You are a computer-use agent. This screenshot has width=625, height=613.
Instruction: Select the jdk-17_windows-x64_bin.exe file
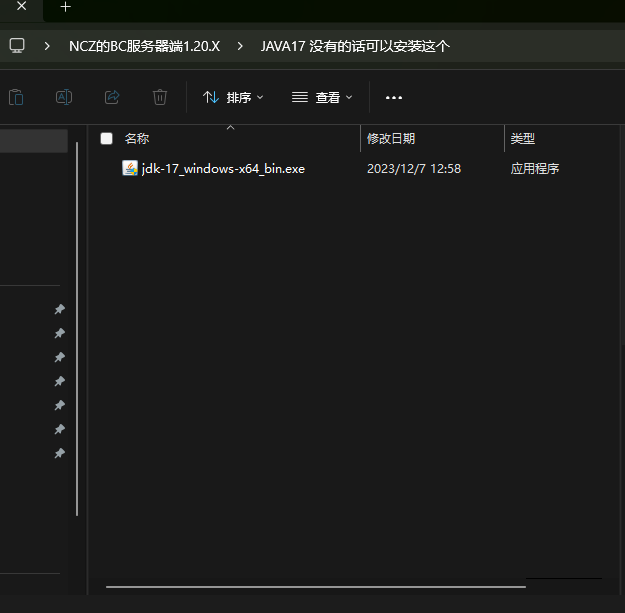click(223, 169)
